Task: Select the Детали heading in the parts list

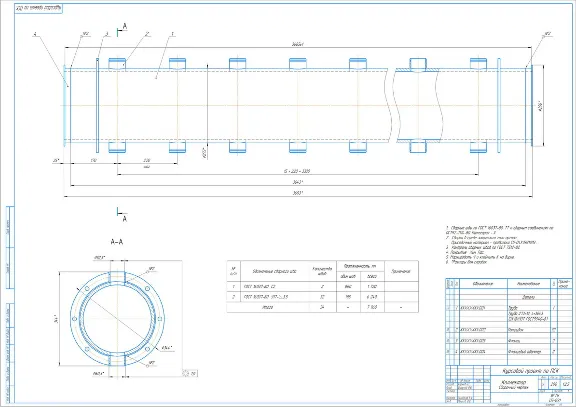Action: tap(529, 298)
